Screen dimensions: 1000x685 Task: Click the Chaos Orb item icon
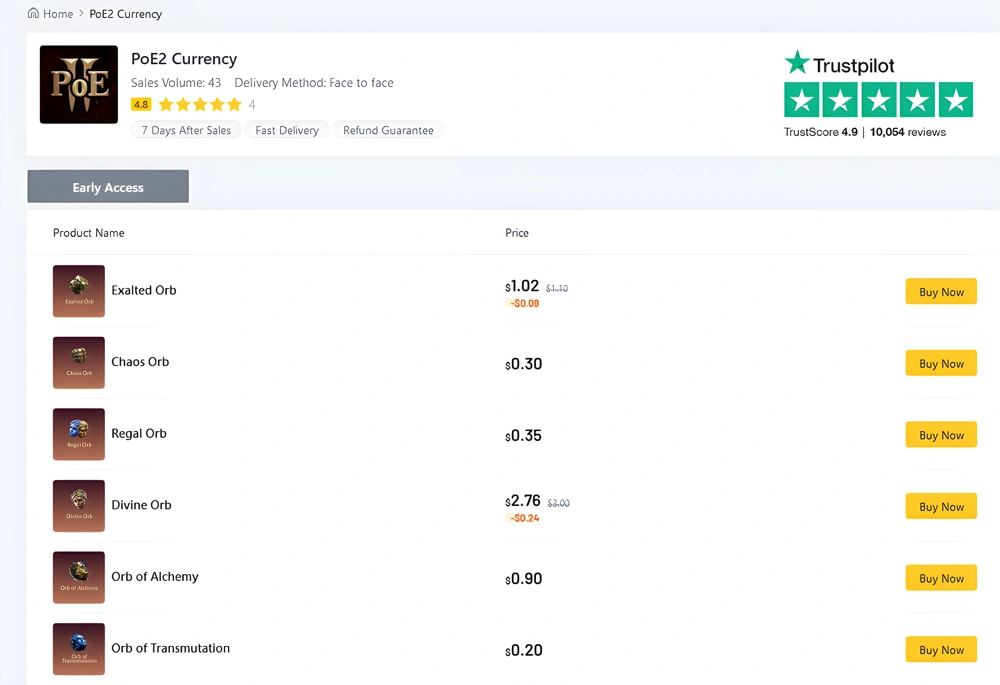click(x=79, y=363)
